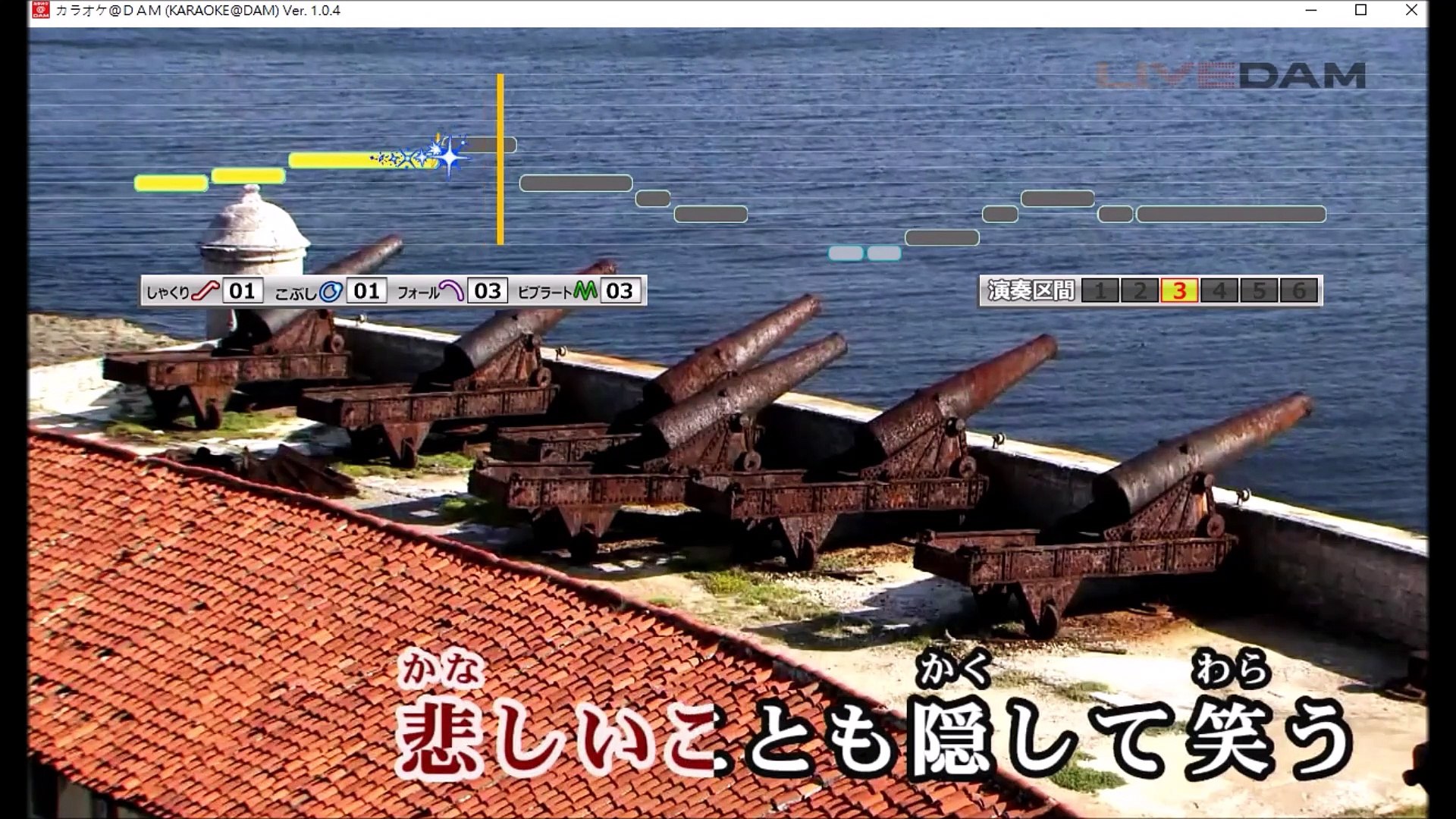Click the DAM app icon in title bar
1456x819 pixels.
tap(41, 10)
